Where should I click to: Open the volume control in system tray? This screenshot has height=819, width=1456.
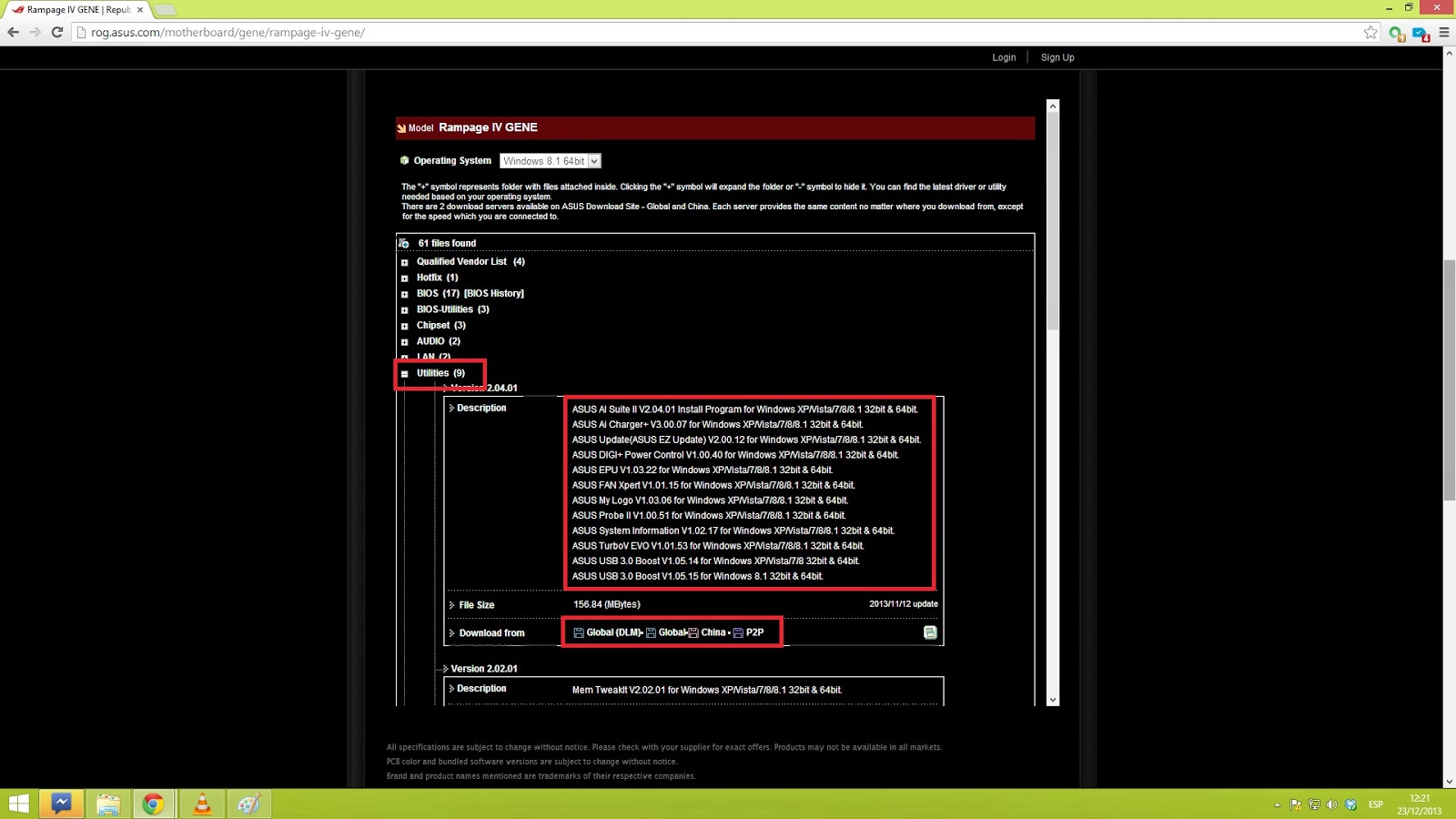pyautogui.click(x=1332, y=804)
